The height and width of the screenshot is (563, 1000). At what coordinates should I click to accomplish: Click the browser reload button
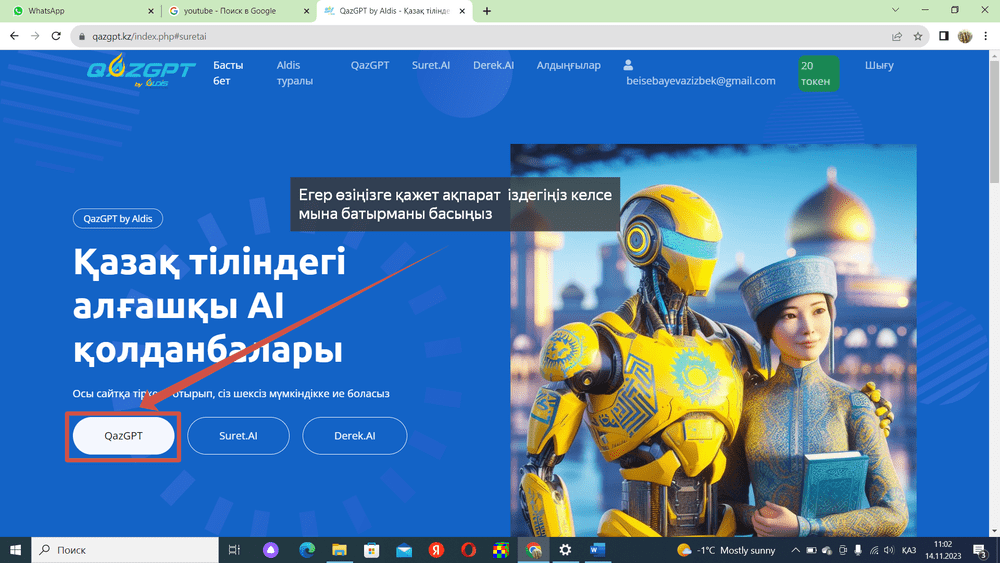(x=57, y=36)
